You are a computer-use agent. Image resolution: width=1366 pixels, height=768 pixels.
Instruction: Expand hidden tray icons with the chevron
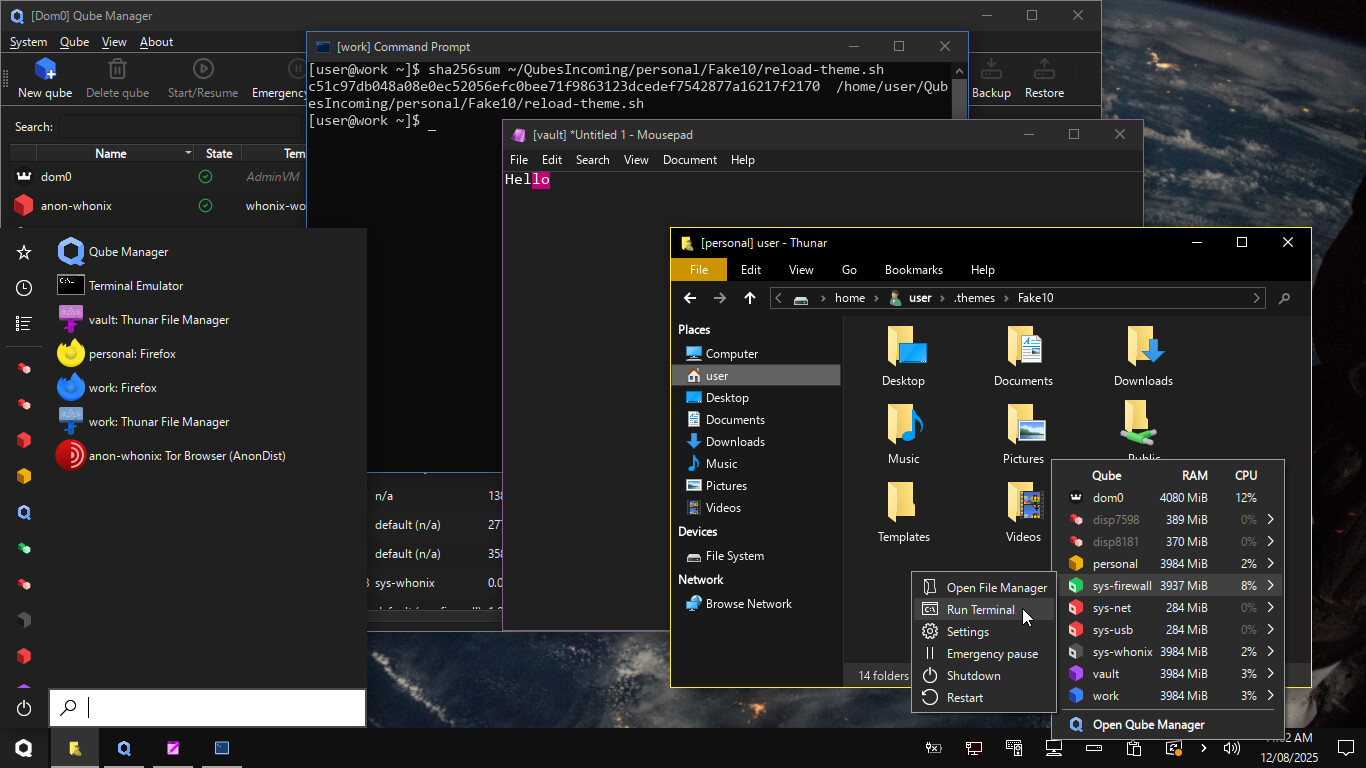pos(1203,748)
